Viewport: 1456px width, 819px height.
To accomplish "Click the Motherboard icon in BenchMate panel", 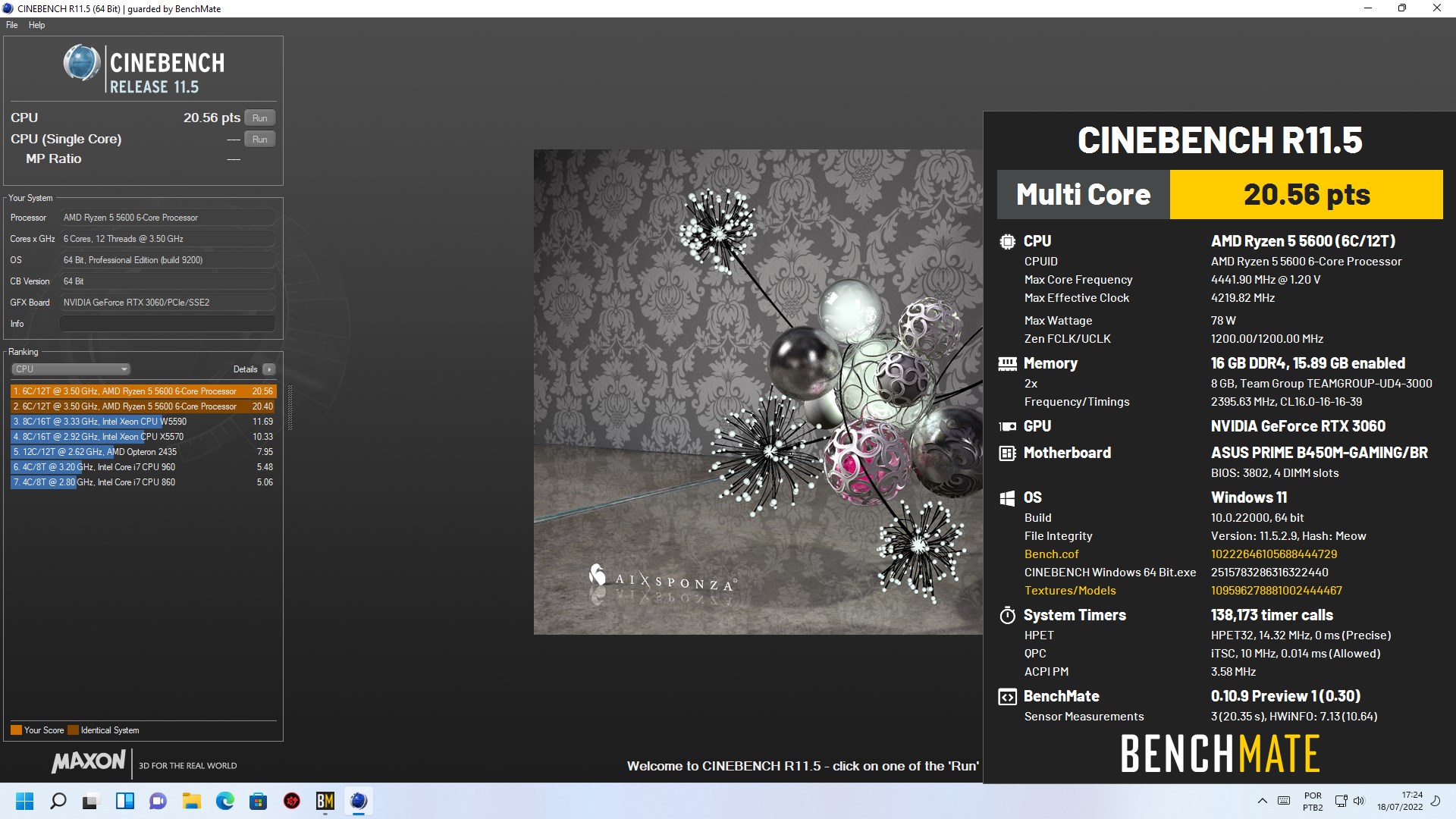I will (x=1007, y=453).
